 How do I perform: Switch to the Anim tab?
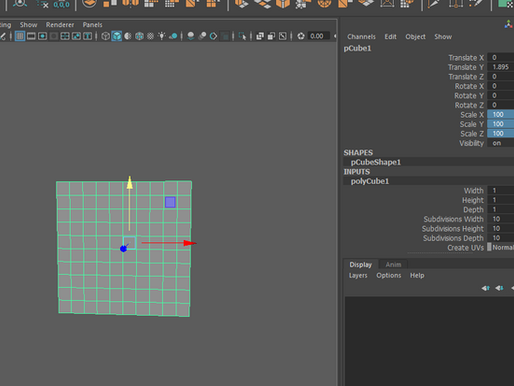click(393, 265)
